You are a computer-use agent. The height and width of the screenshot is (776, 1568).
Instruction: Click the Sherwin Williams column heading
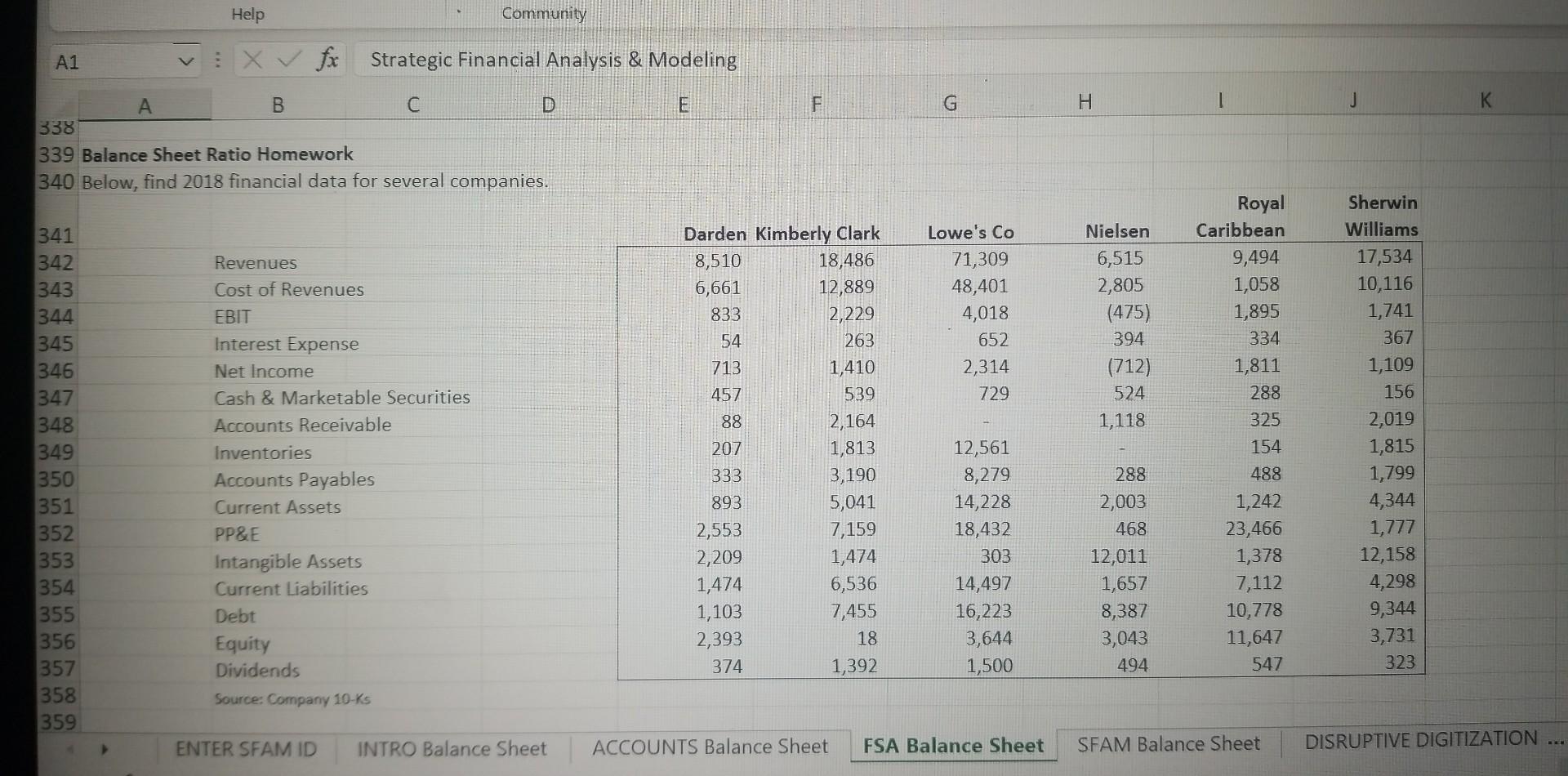tap(1382, 216)
